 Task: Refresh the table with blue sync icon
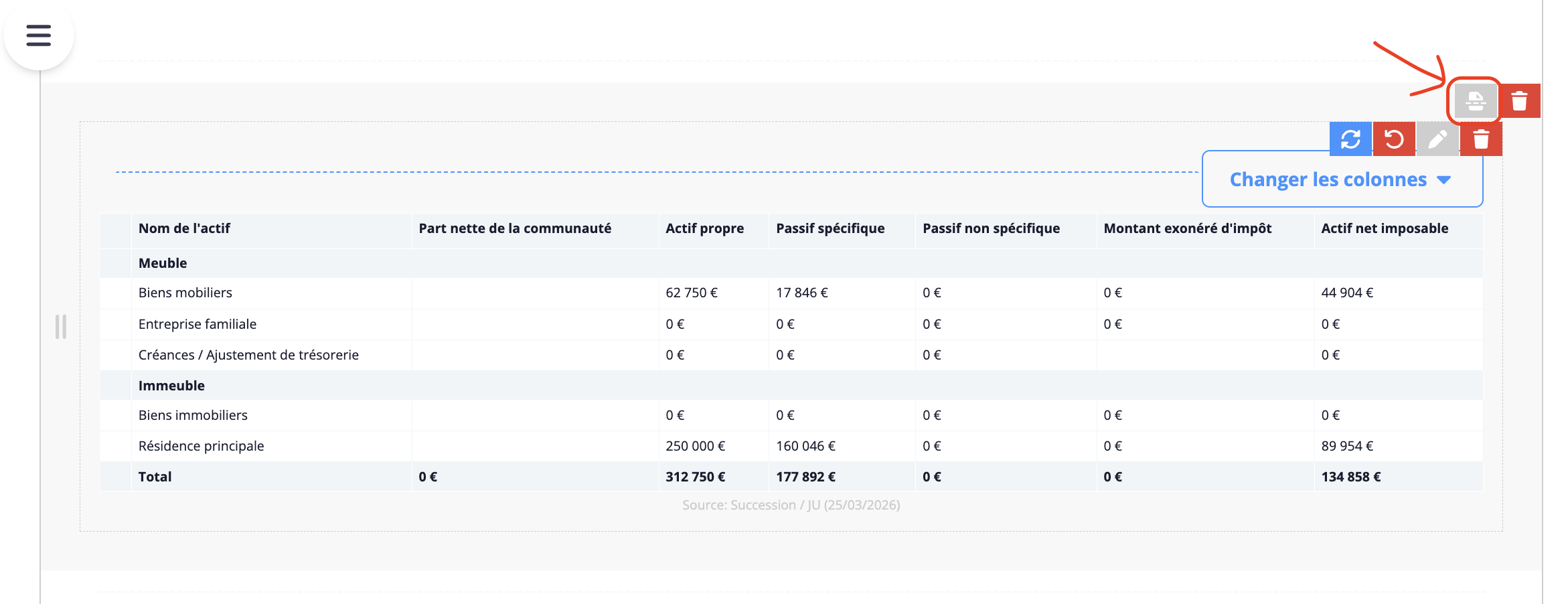1350,139
